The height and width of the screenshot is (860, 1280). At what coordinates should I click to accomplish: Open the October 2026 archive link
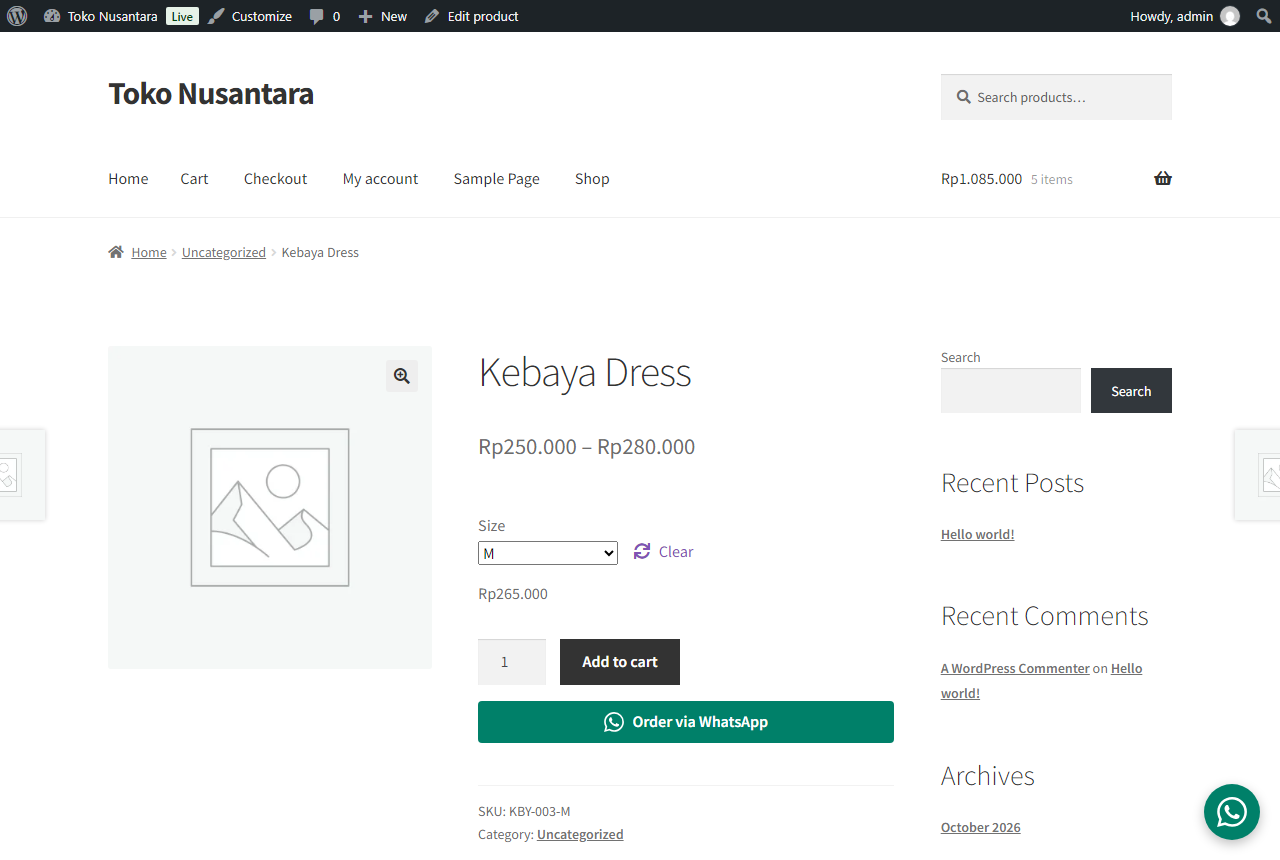click(981, 828)
